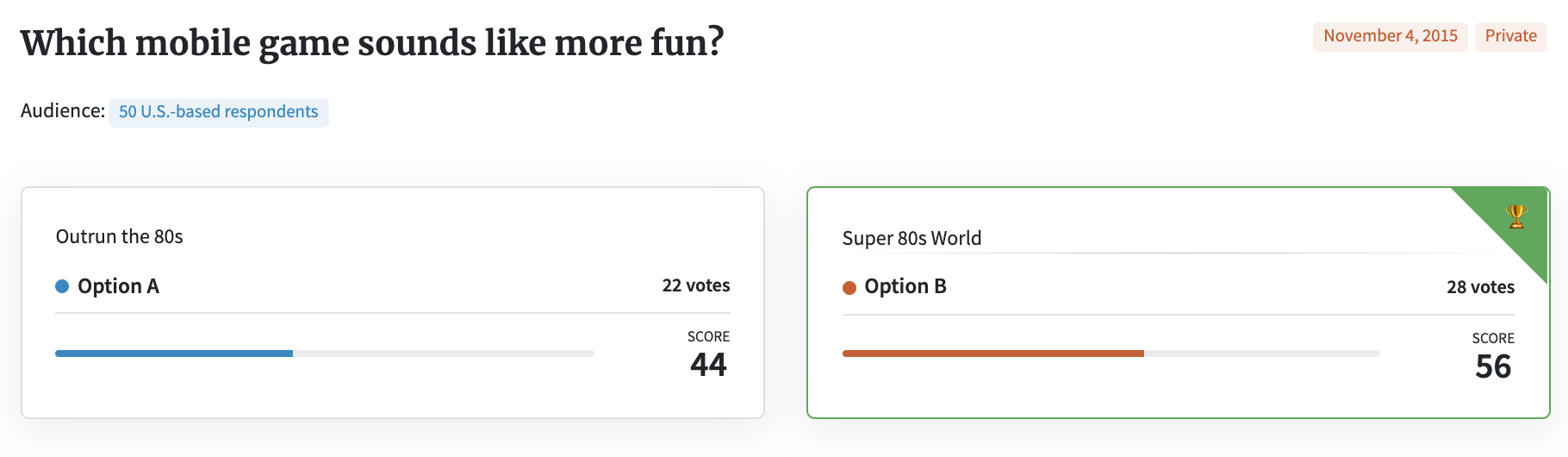Open the 50 U.S.-based respondents link
Screen dimensions: 1568x457
pos(219,112)
